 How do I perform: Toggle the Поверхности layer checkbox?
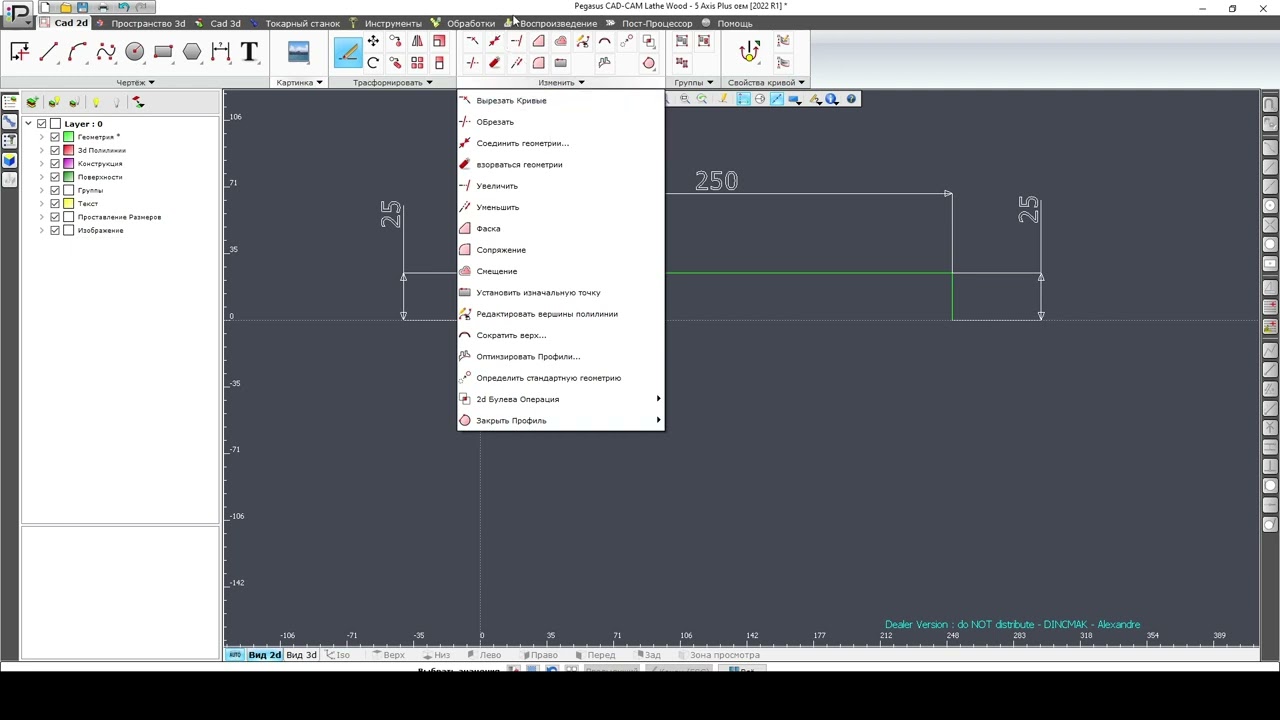[55, 177]
